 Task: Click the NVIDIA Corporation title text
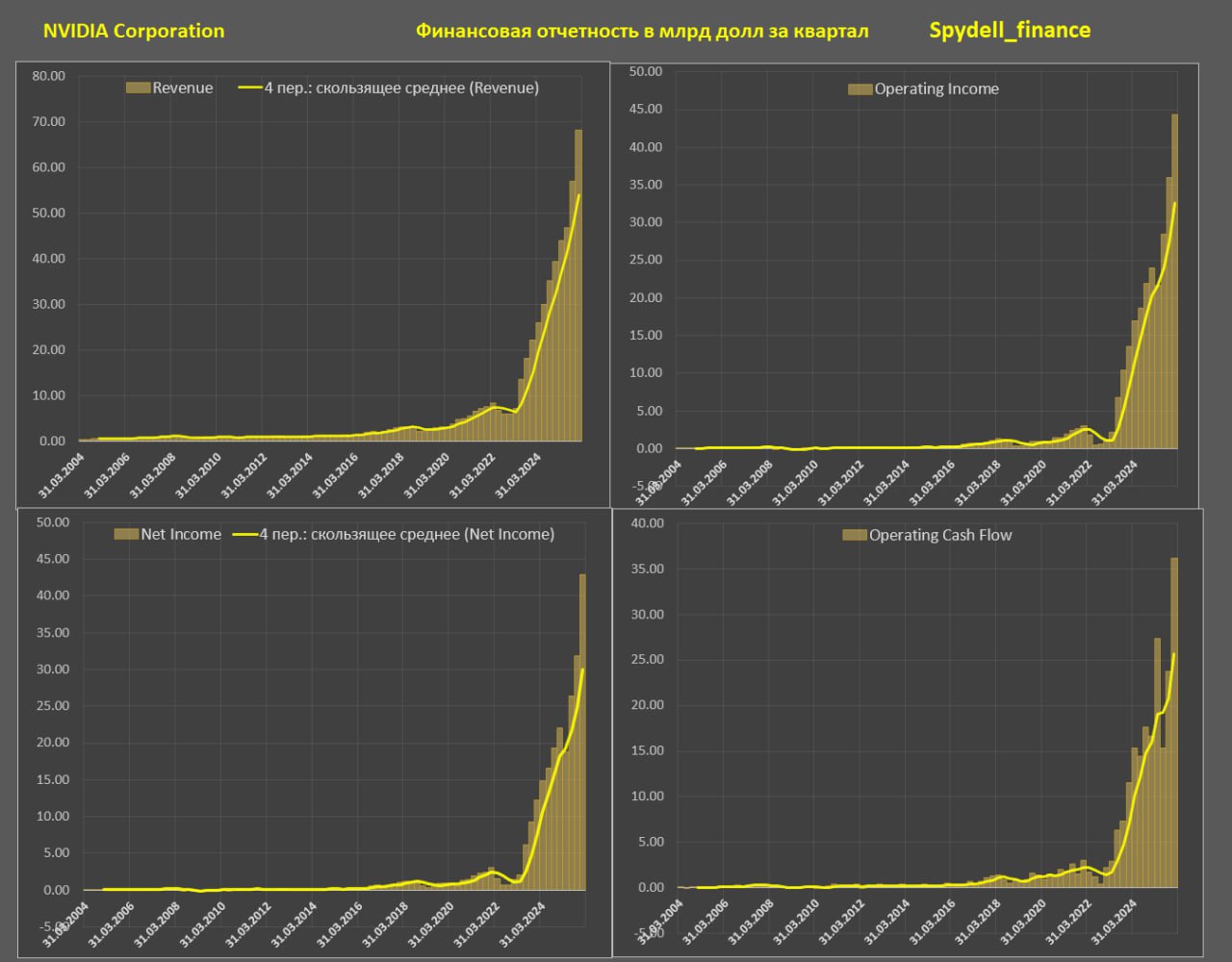[134, 31]
